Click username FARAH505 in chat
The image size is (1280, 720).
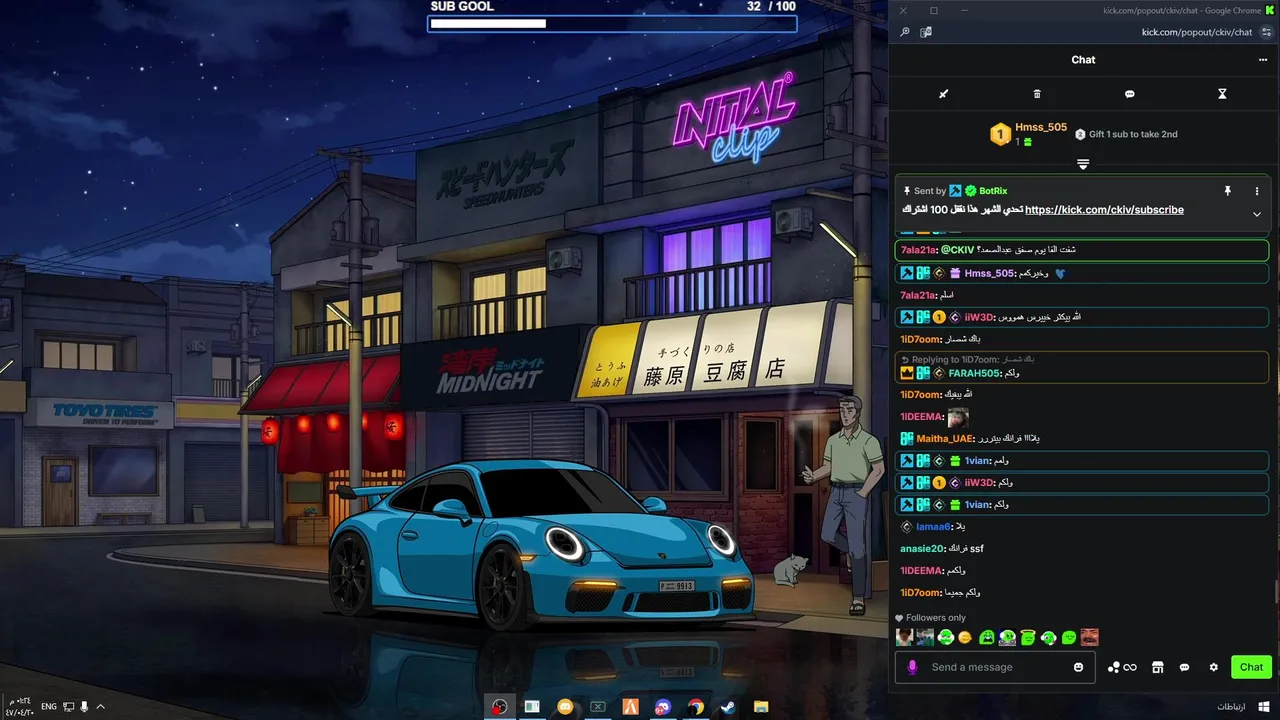[974, 373]
